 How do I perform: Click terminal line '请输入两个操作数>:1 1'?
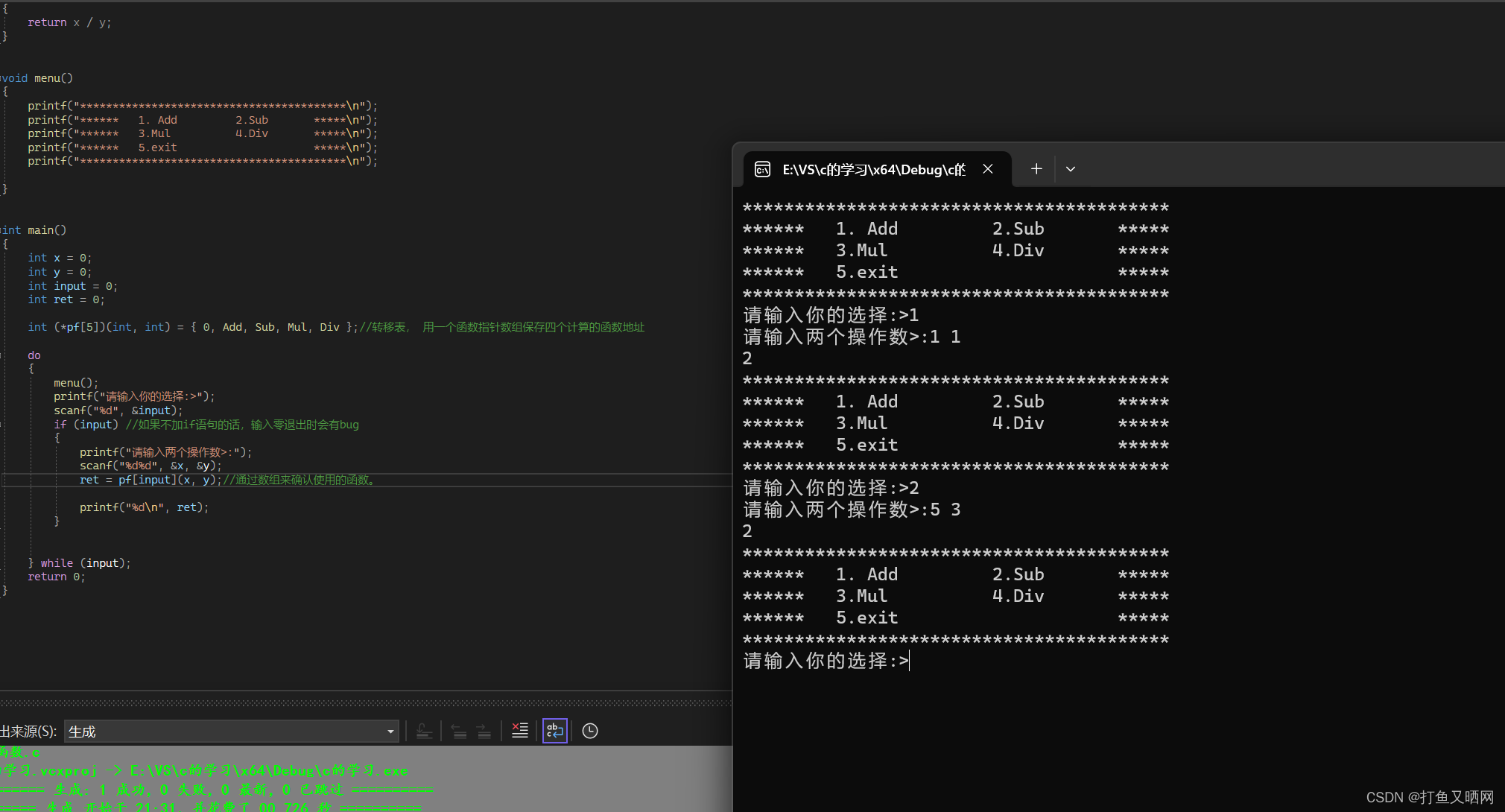852,337
